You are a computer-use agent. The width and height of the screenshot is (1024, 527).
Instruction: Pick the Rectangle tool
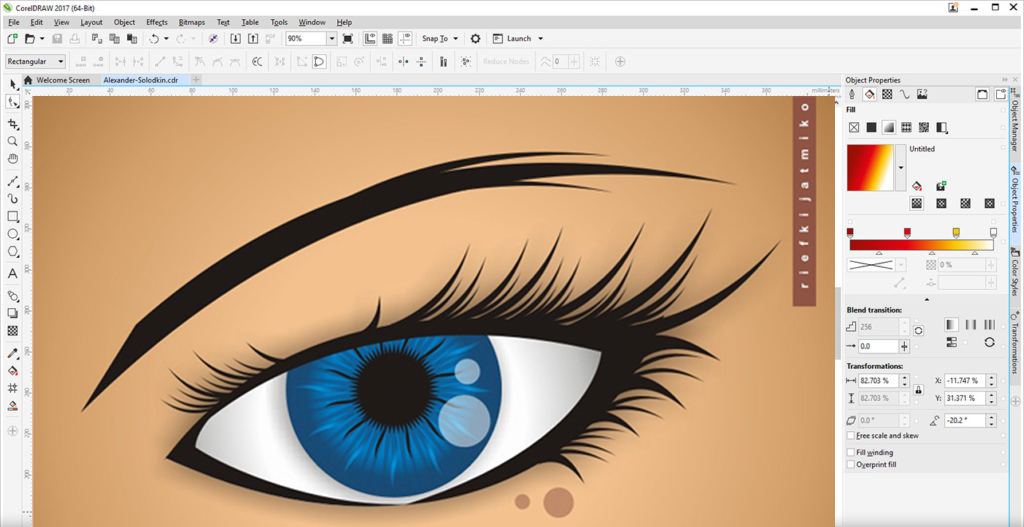(x=13, y=216)
